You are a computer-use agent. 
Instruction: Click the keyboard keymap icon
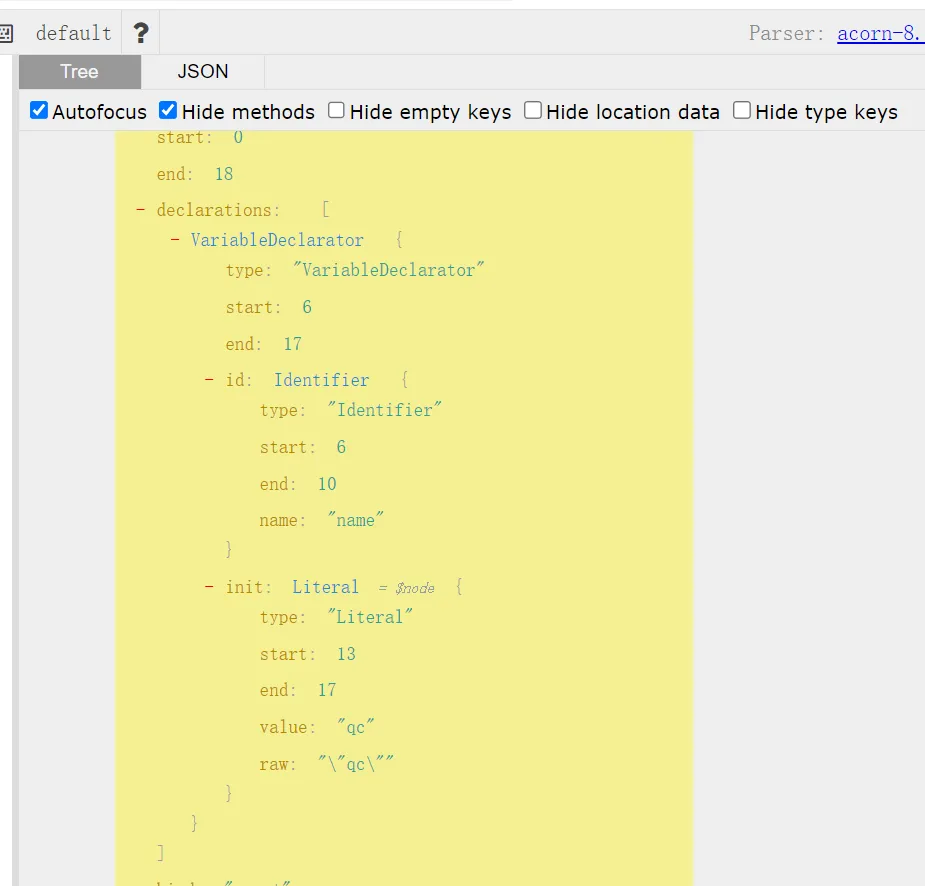[x=6, y=33]
